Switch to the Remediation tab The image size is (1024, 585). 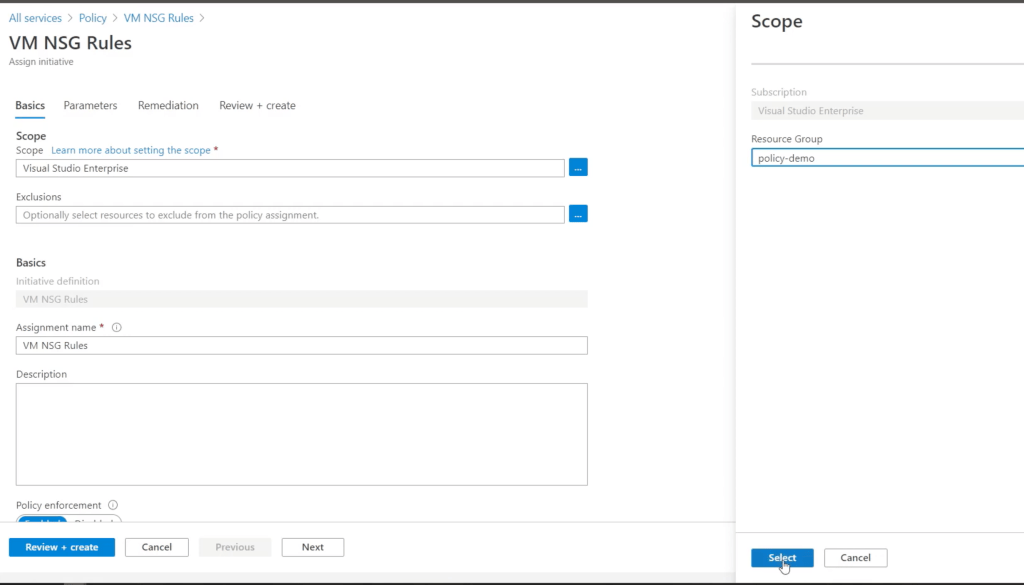click(168, 106)
